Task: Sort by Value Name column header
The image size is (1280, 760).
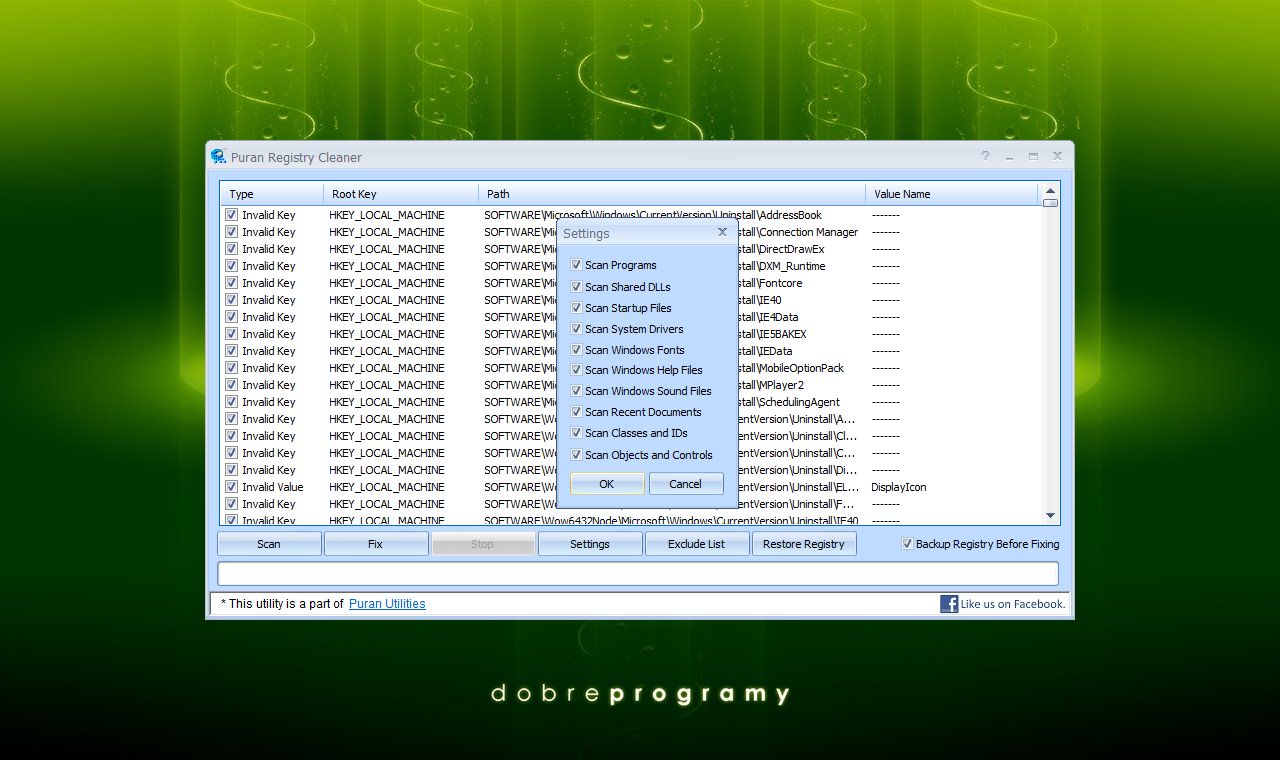Action: (952, 194)
